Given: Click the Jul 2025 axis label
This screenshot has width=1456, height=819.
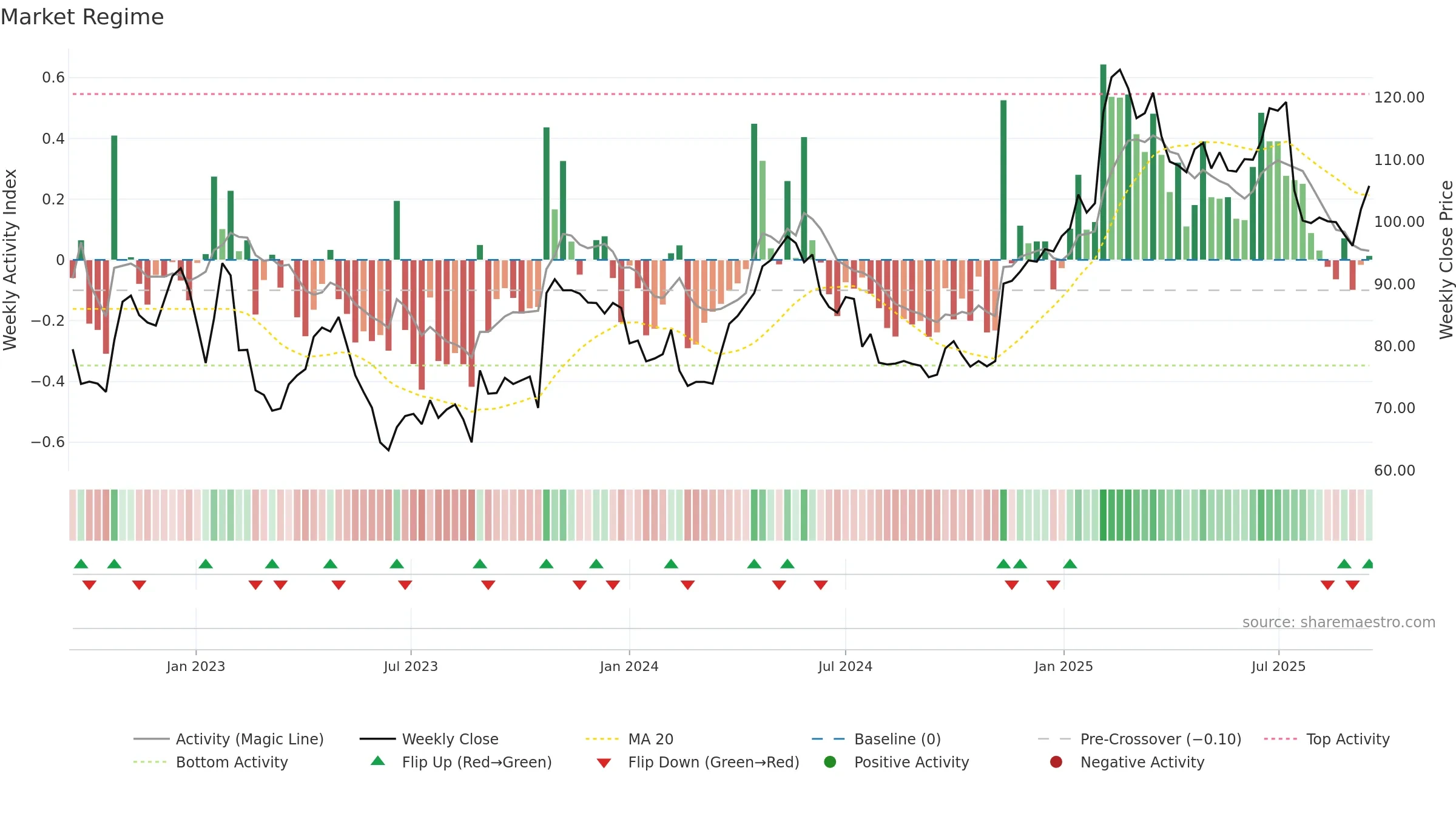Looking at the screenshot, I should [x=1278, y=666].
